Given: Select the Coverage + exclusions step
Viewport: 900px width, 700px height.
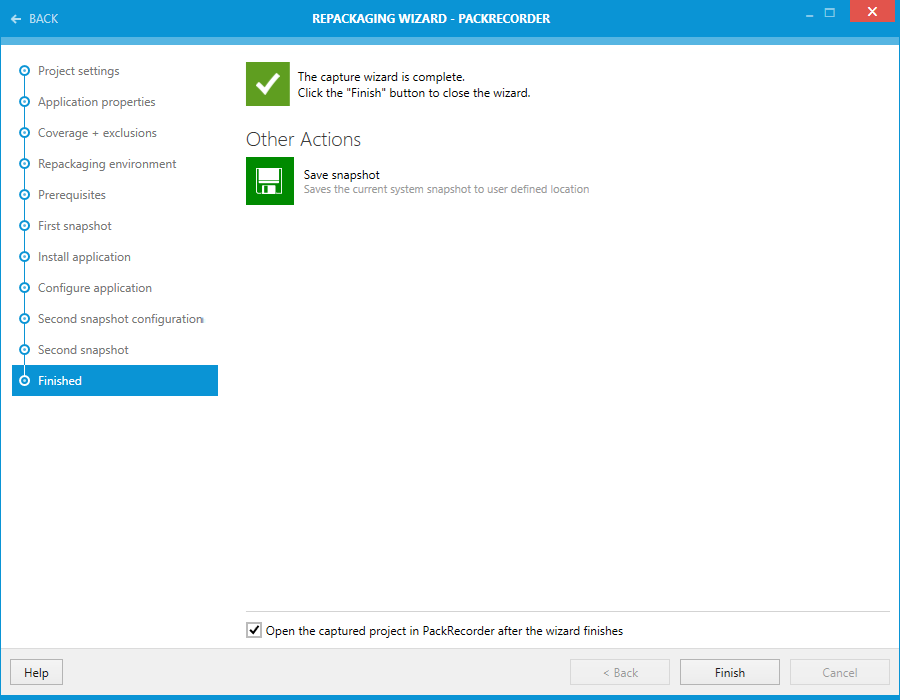Looking at the screenshot, I should (x=97, y=133).
